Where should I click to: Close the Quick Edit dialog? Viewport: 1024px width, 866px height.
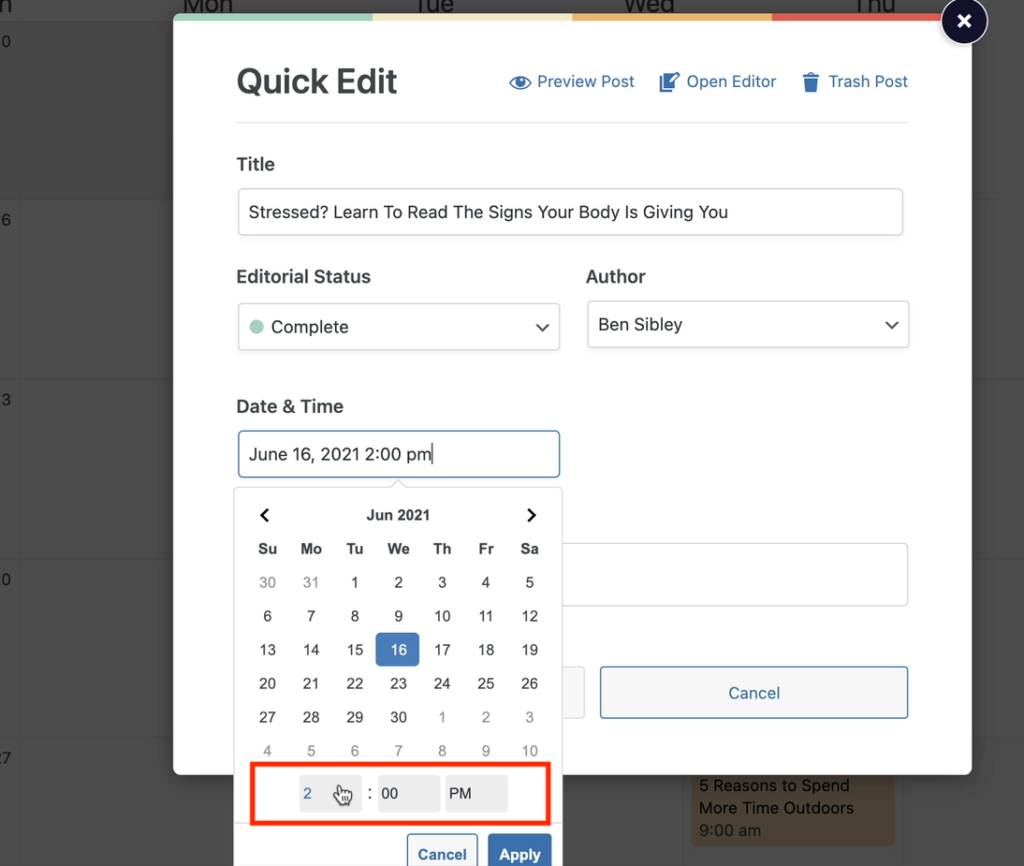click(x=964, y=21)
